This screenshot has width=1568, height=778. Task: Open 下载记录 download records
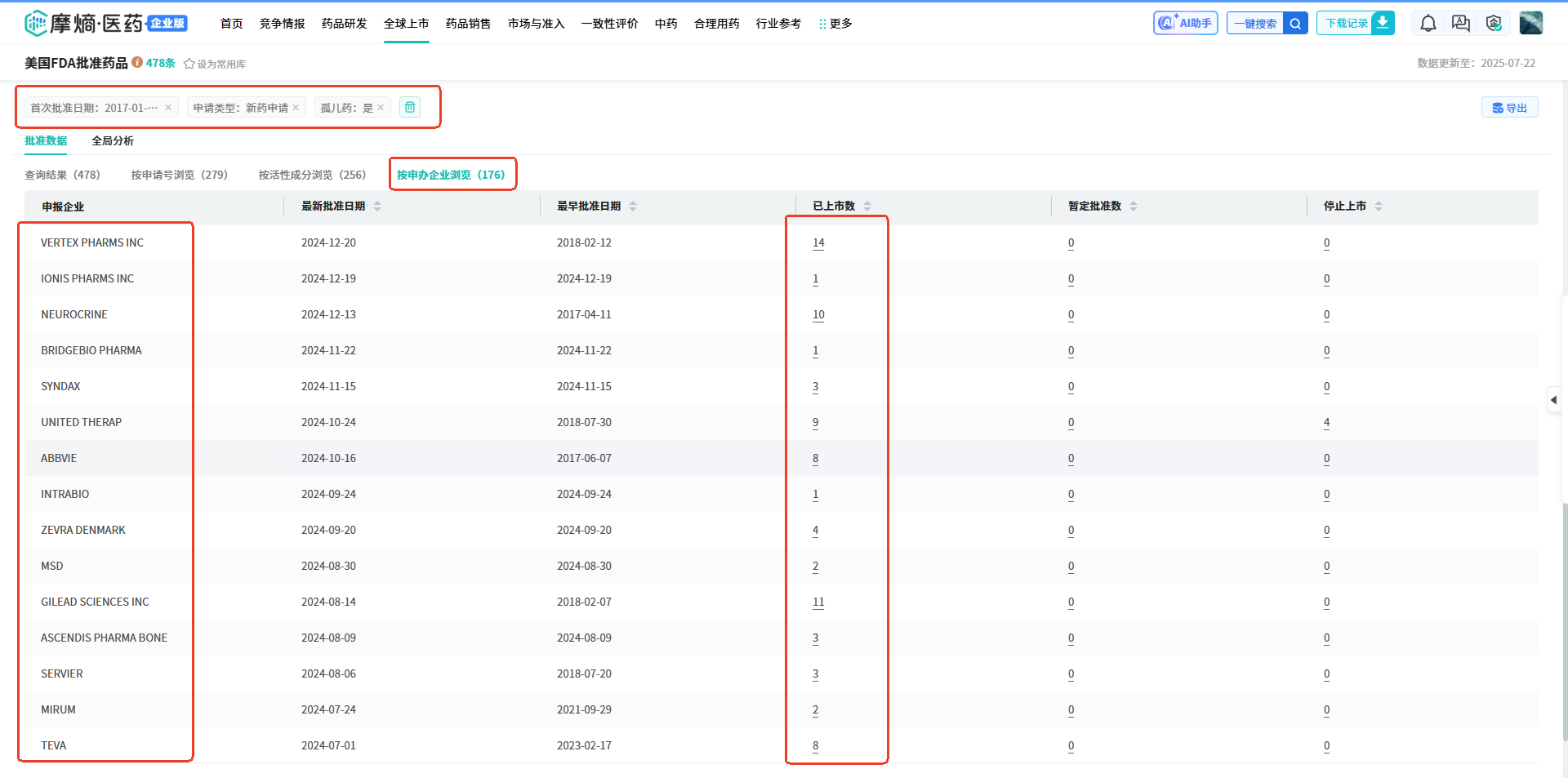[x=1356, y=23]
